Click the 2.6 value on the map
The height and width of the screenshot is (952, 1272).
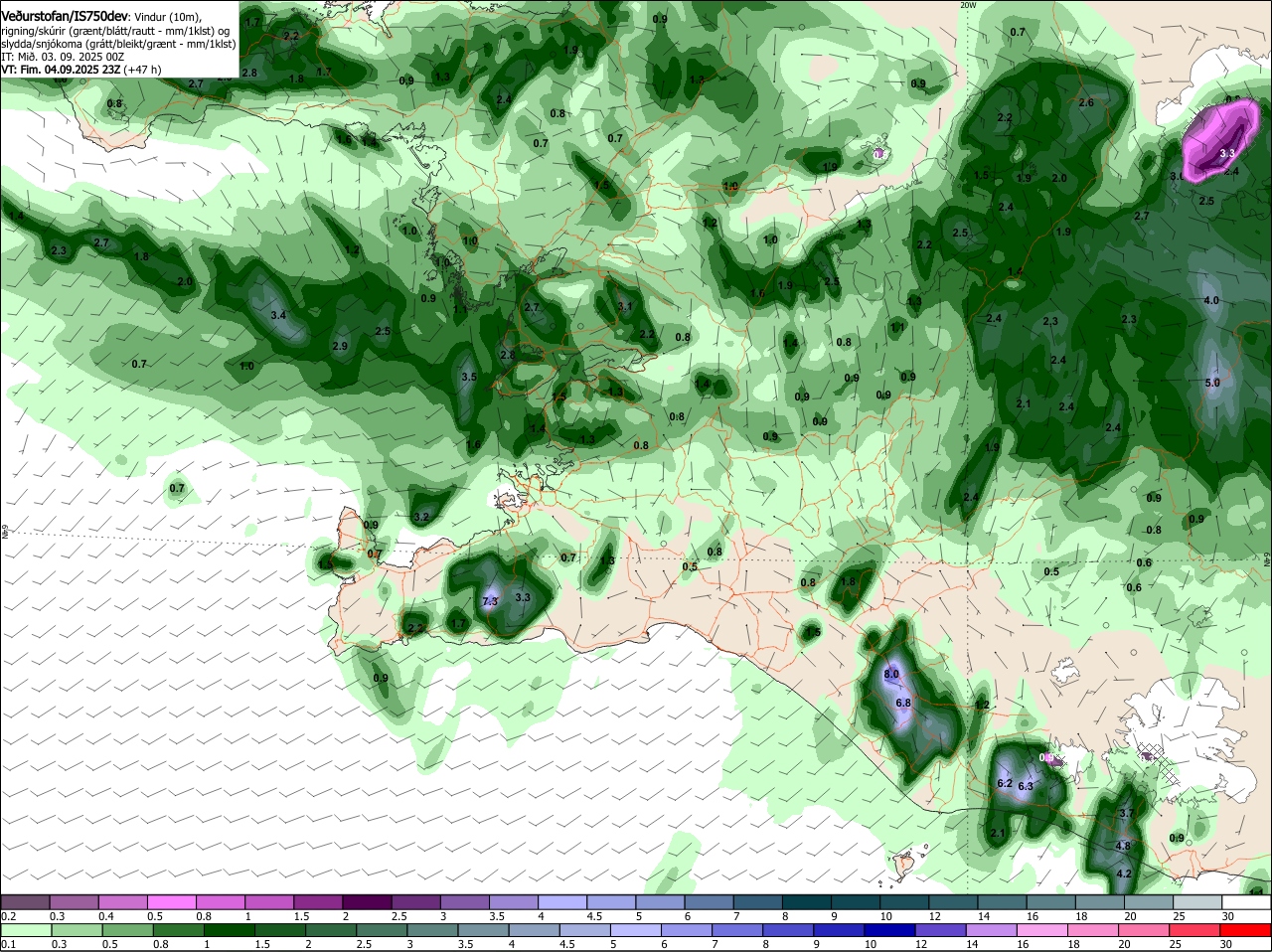pos(1086,102)
